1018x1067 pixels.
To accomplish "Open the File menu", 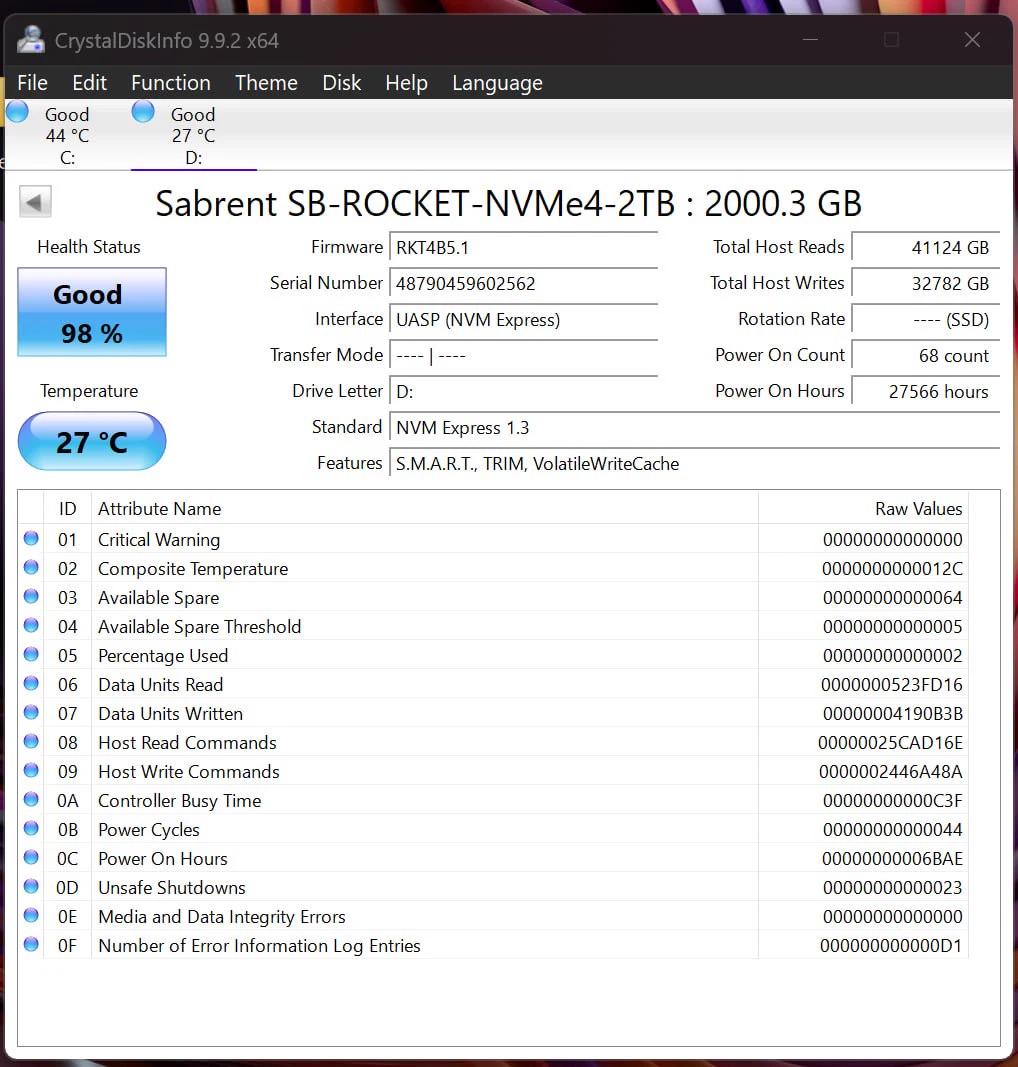I will click(32, 82).
